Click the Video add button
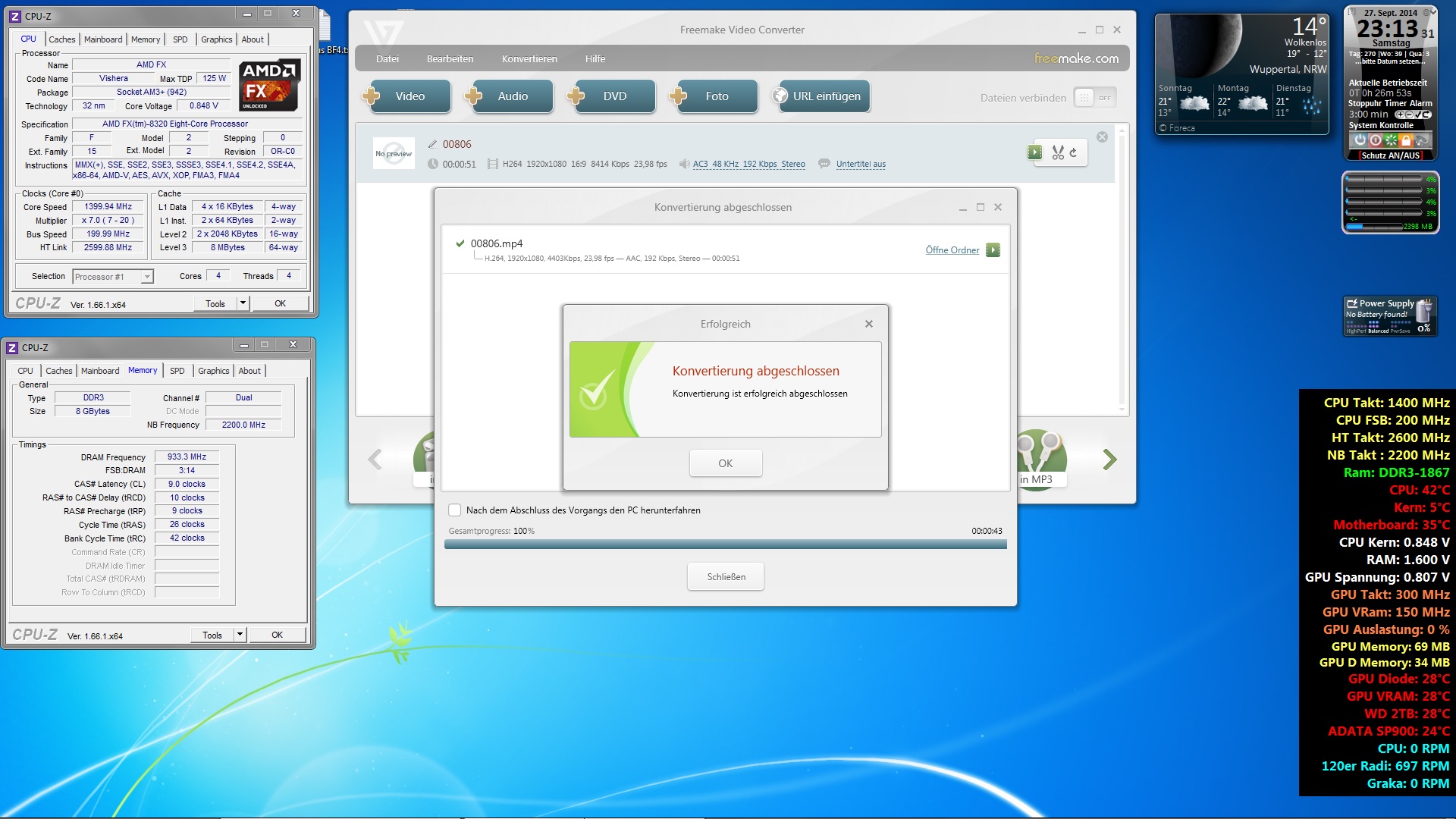 (408, 96)
